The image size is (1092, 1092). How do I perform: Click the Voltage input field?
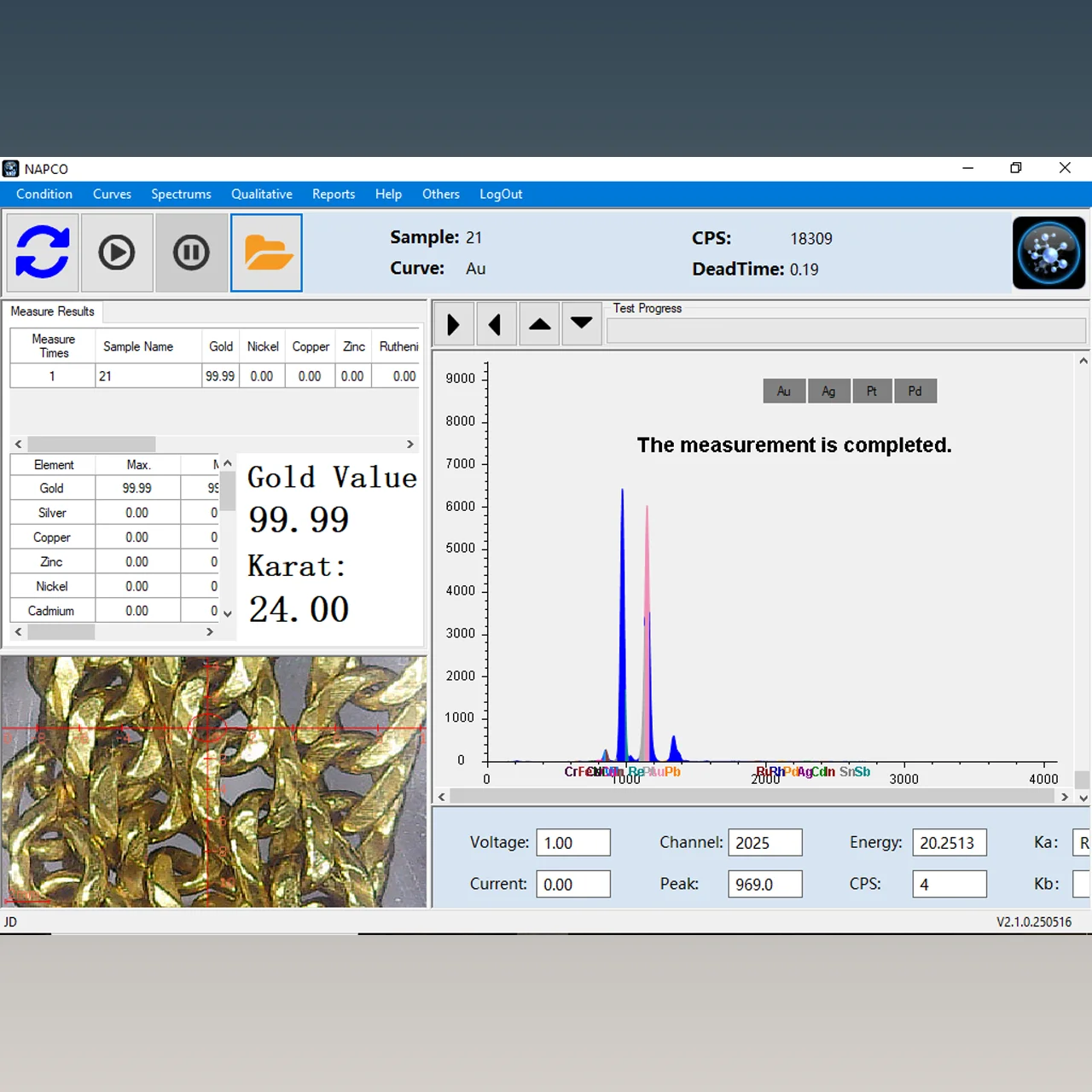[572, 843]
